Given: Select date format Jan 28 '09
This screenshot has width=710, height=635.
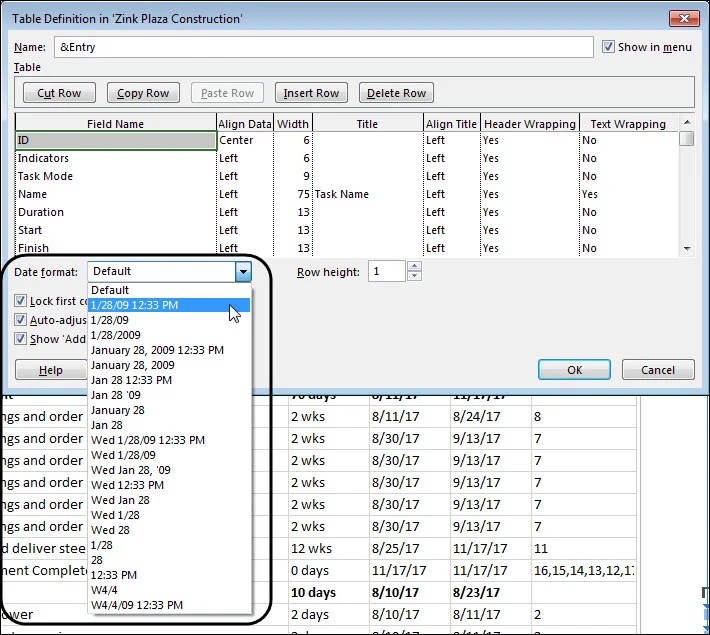Looking at the screenshot, I should (x=169, y=395).
